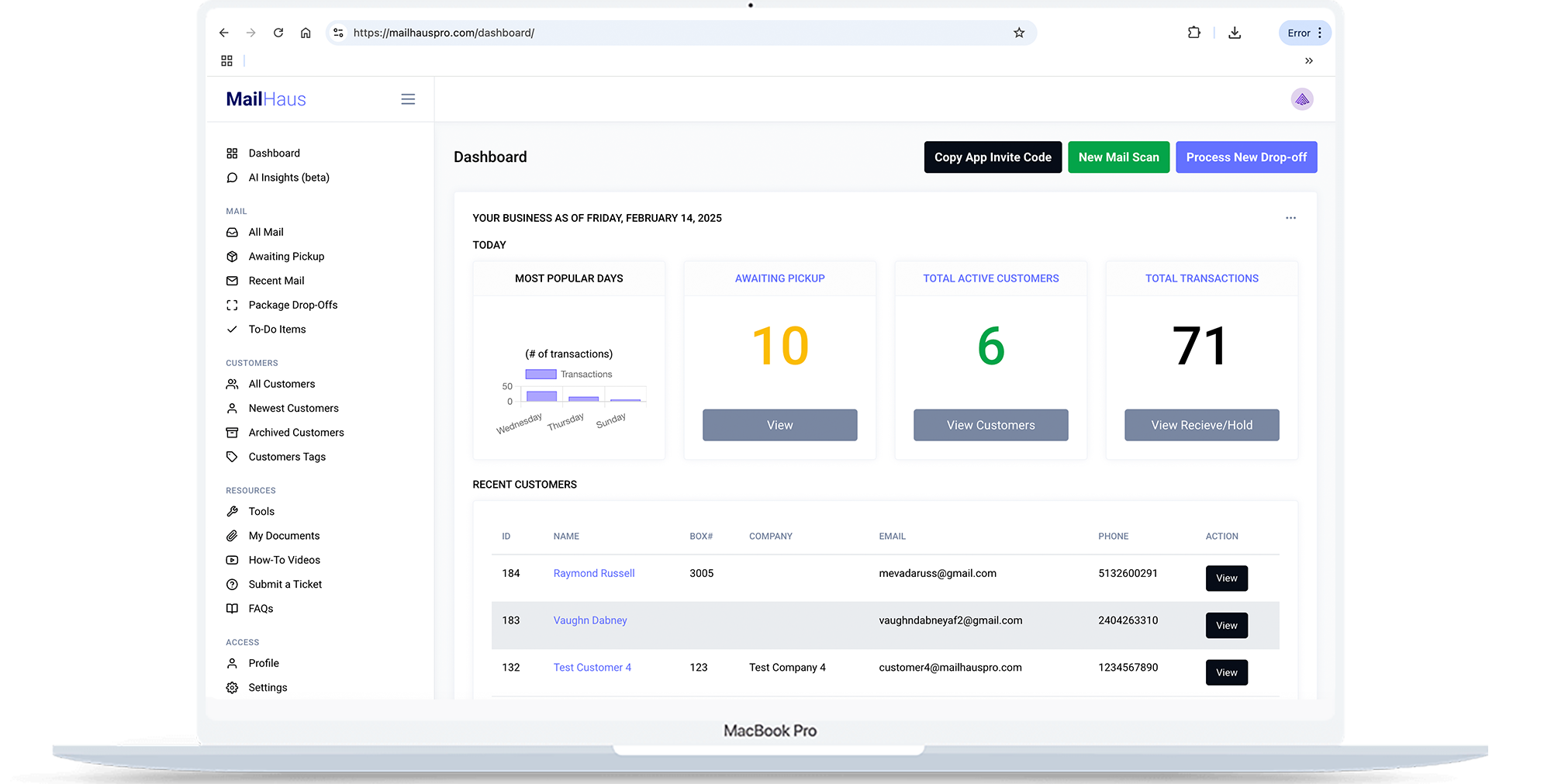Expand hidden bookmarks double chevron
Image resolution: width=1551 pixels, height=784 pixels.
click(x=1309, y=60)
